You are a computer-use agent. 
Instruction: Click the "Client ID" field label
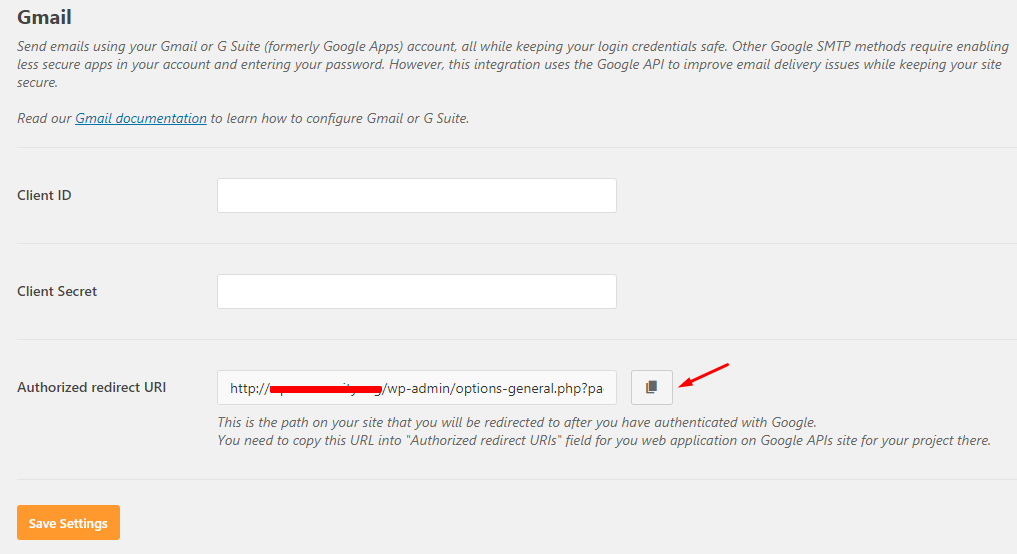pos(44,196)
